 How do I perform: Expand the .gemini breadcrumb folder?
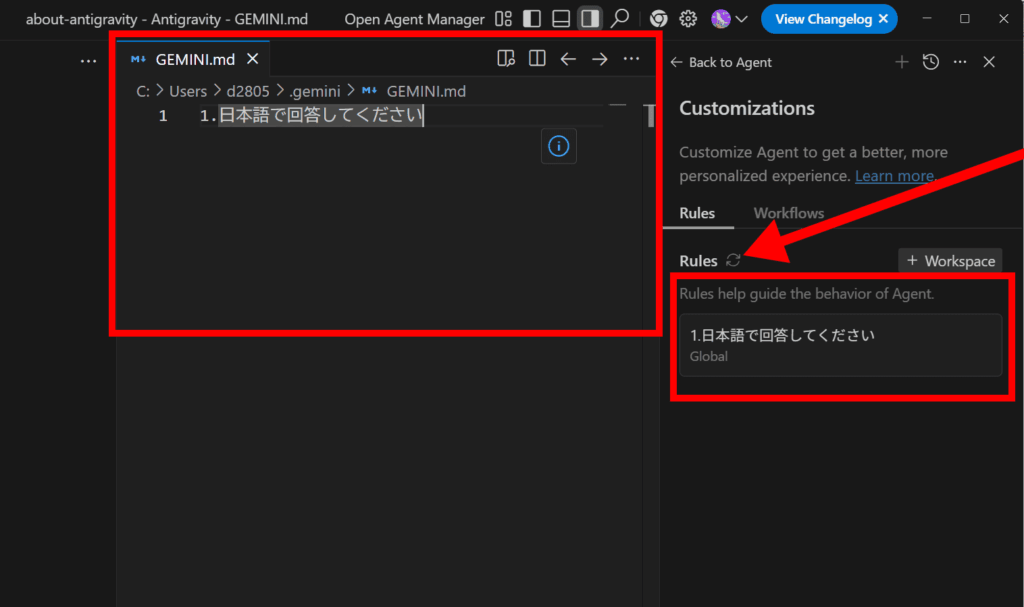pos(314,91)
